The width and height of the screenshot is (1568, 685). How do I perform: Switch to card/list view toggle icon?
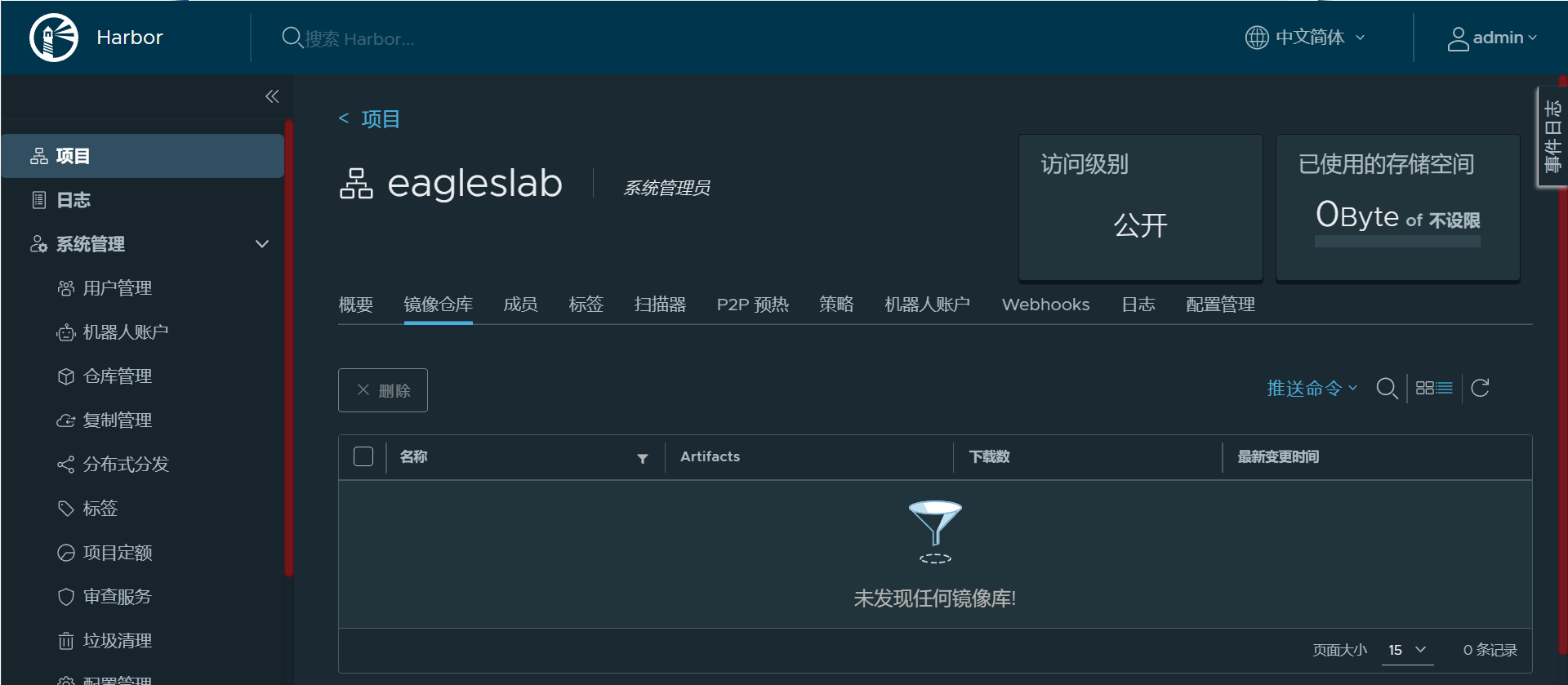[1434, 388]
